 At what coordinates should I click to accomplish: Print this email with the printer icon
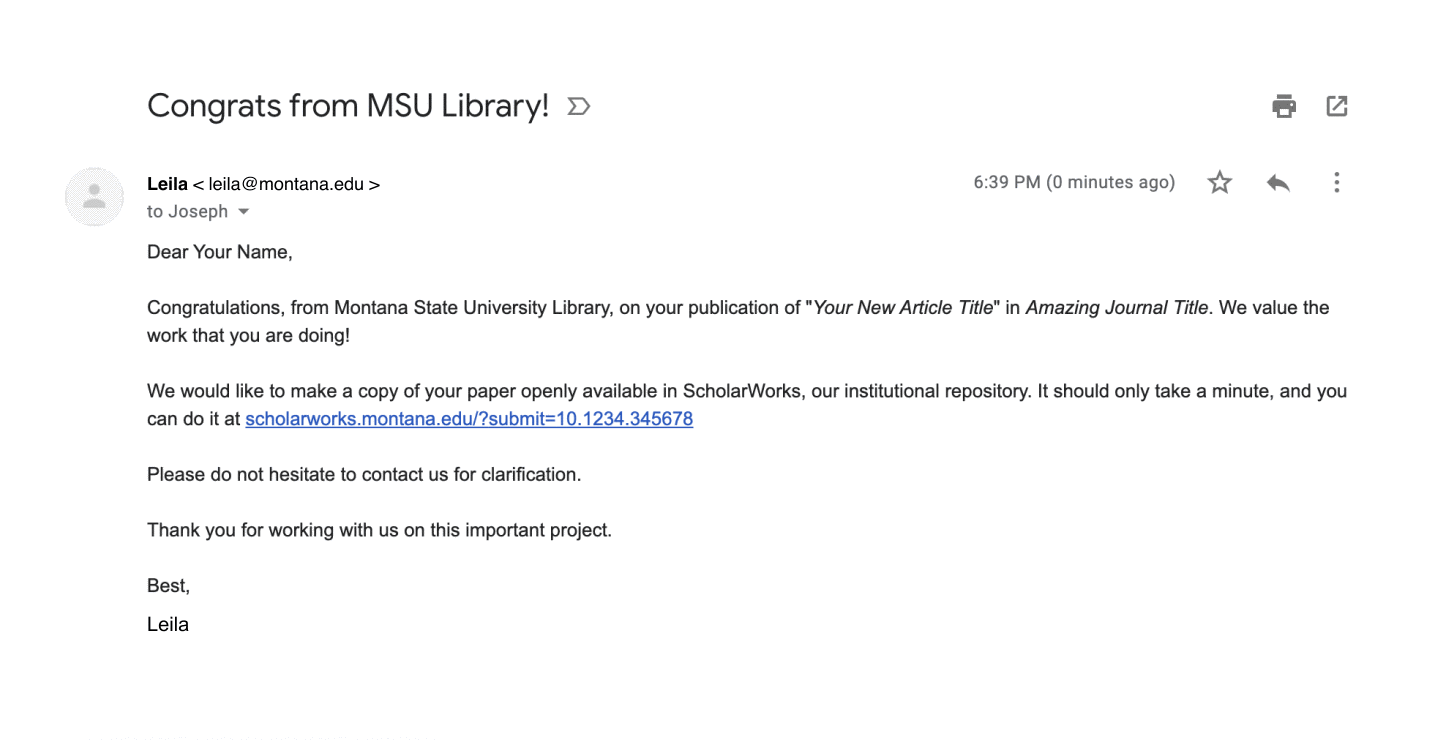(1284, 106)
